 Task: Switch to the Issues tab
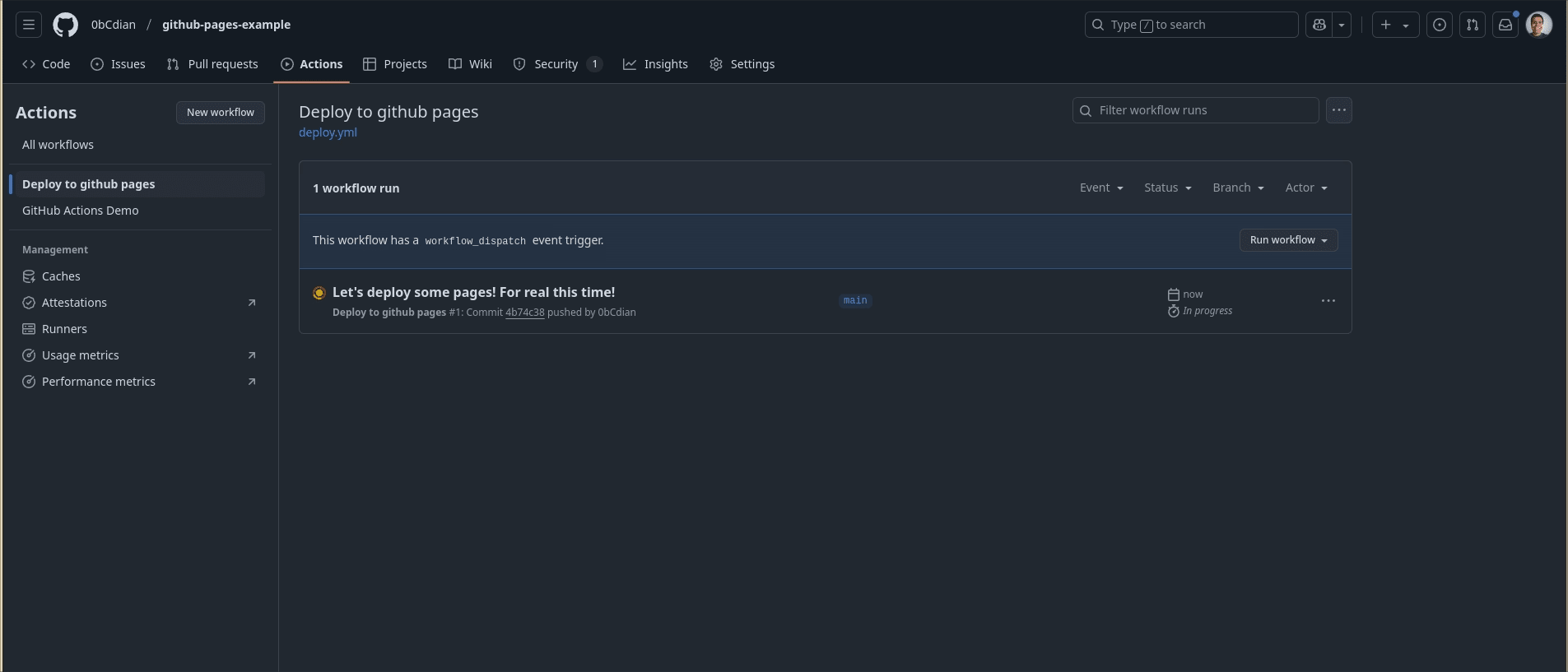tap(118, 64)
